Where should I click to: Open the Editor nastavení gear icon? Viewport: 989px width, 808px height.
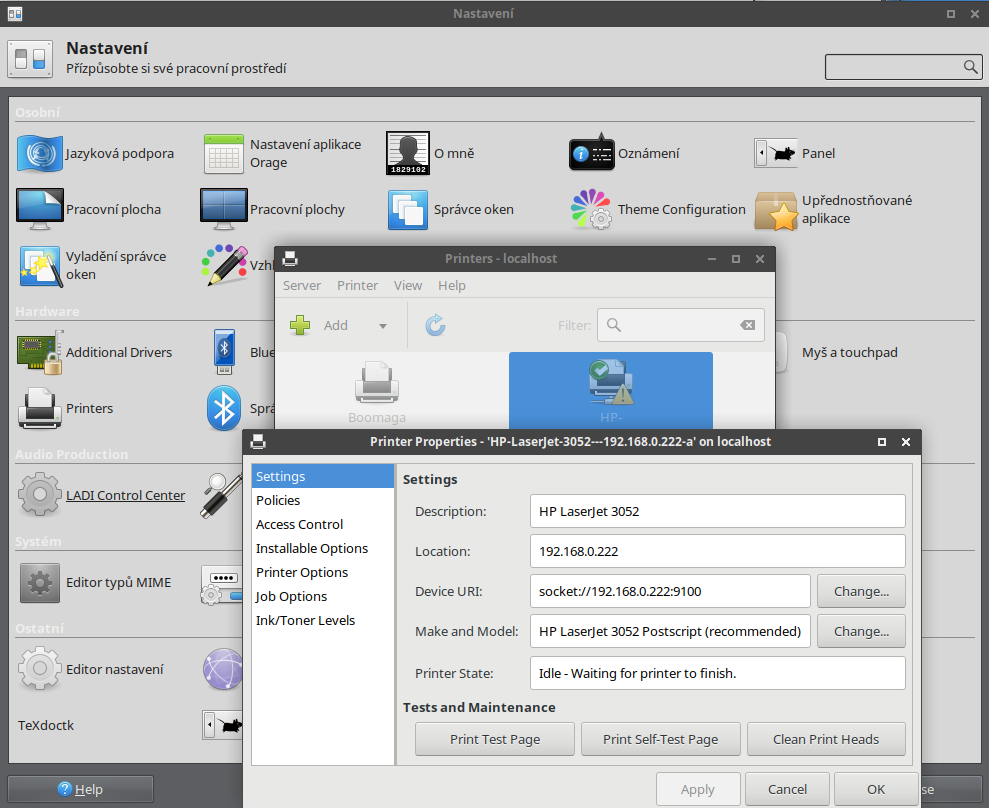point(40,669)
